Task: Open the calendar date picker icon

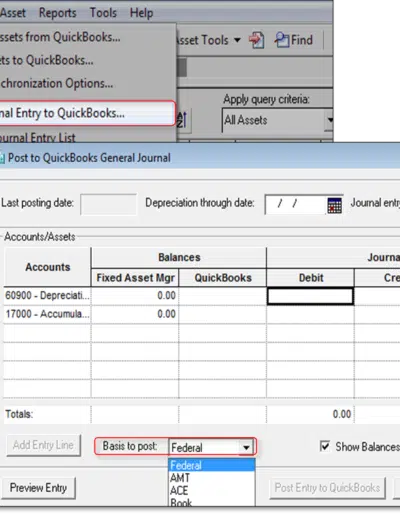Action: tap(334, 205)
